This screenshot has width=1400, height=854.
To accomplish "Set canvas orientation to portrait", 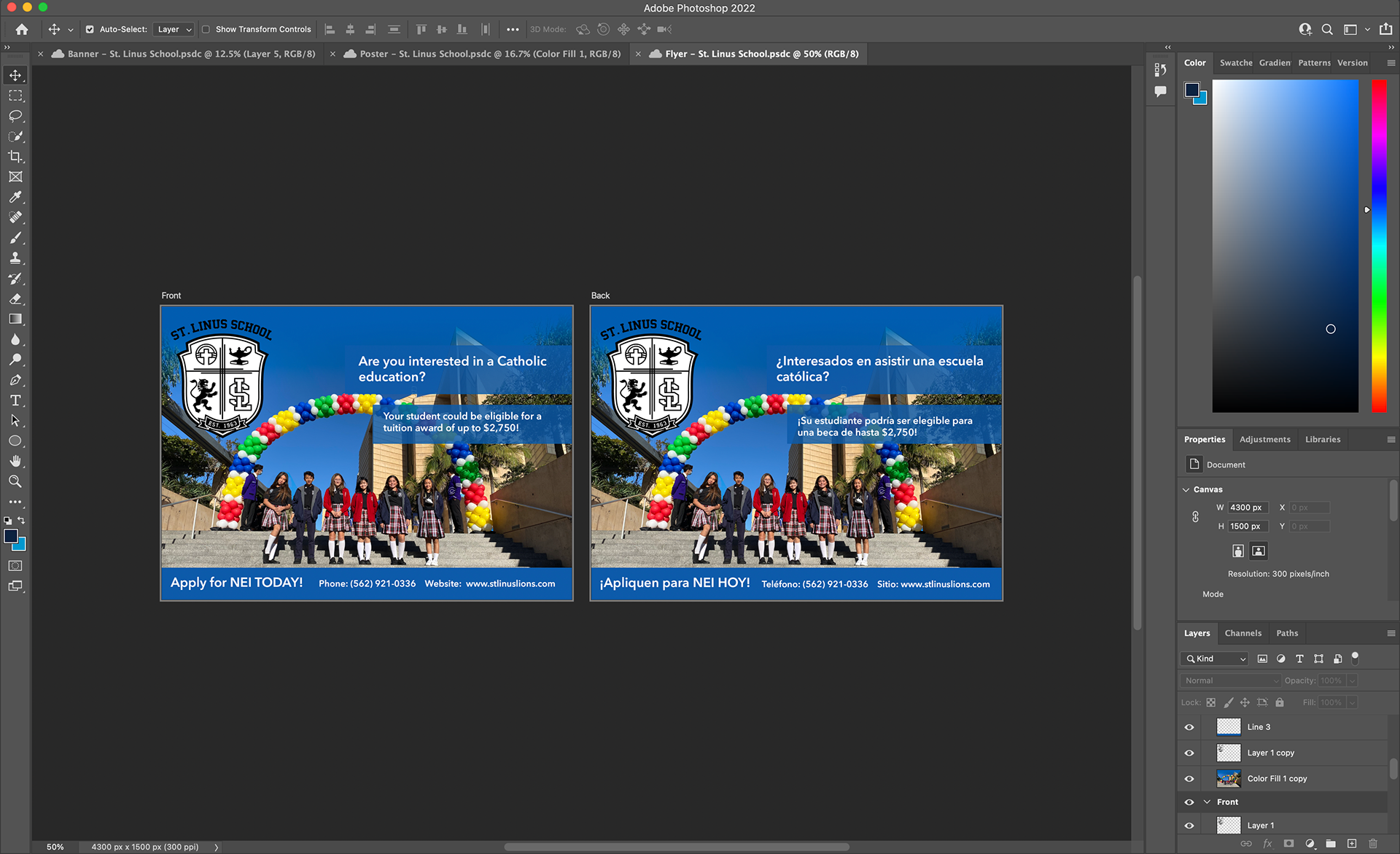I will tap(1238, 551).
